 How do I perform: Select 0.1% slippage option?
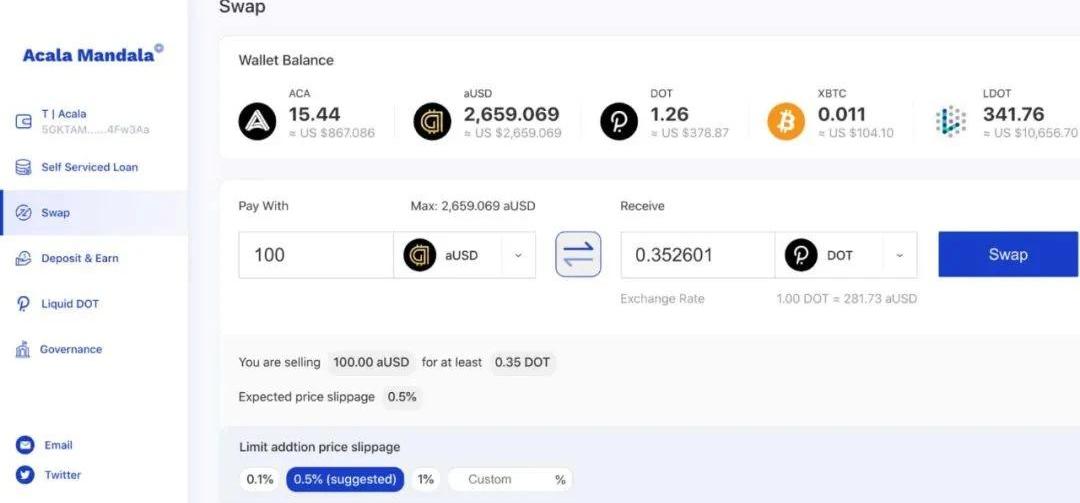tap(259, 479)
